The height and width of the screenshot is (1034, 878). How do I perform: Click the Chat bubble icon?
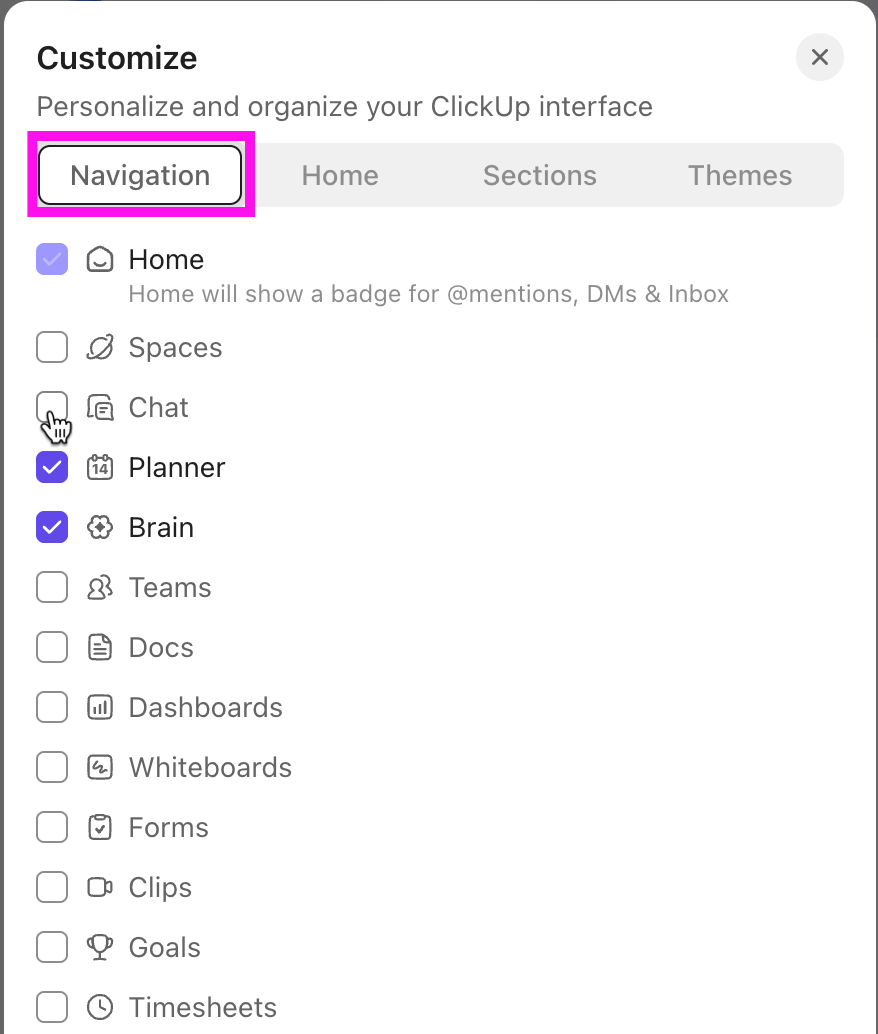pos(100,407)
